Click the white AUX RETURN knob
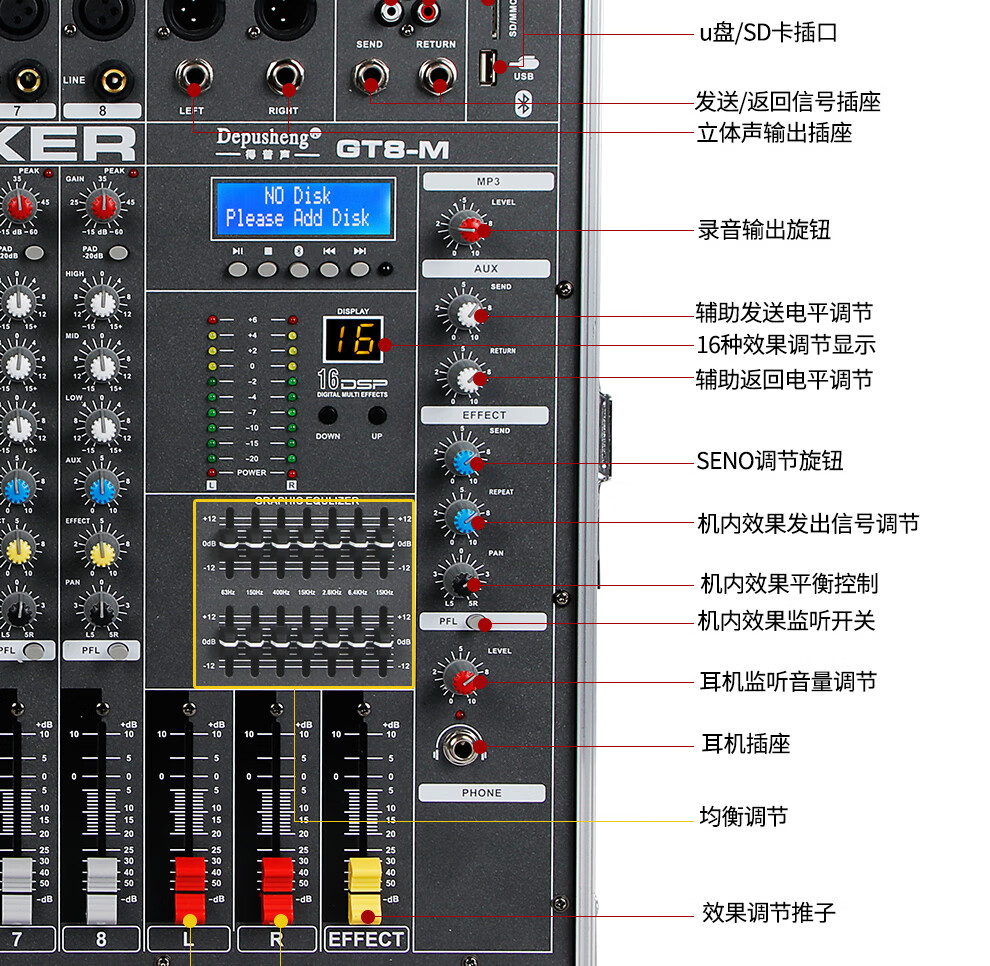The width and height of the screenshot is (990, 966). pos(463,377)
